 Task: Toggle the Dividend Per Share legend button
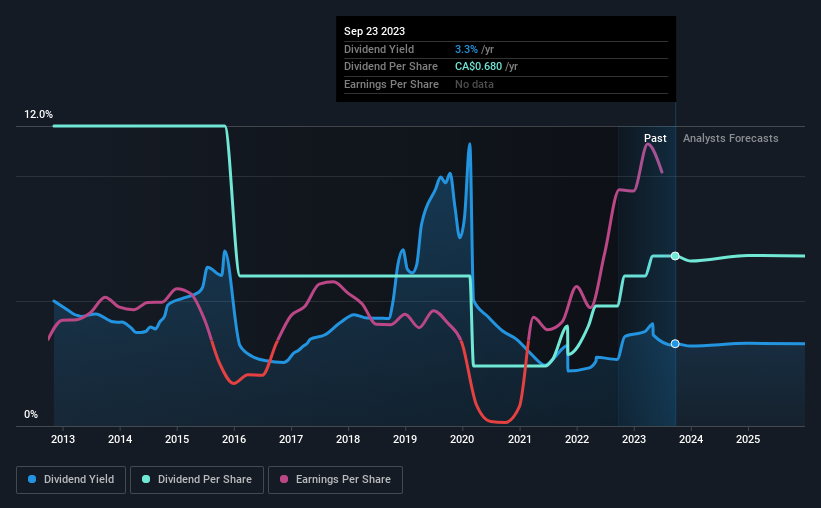pyautogui.click(x=197, y=480)
